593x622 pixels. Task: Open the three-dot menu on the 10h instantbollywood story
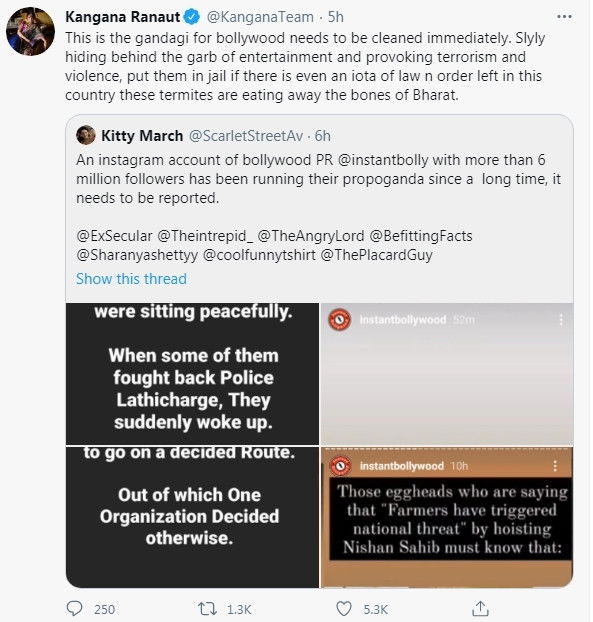click(555, 466)
